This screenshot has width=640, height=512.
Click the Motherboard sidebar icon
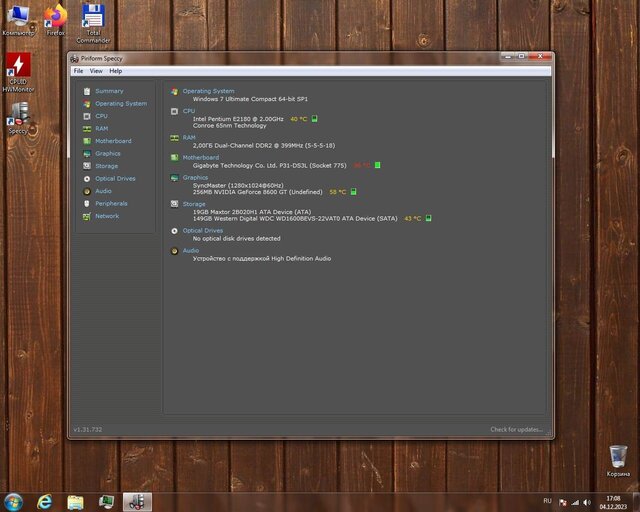[87, 141]
